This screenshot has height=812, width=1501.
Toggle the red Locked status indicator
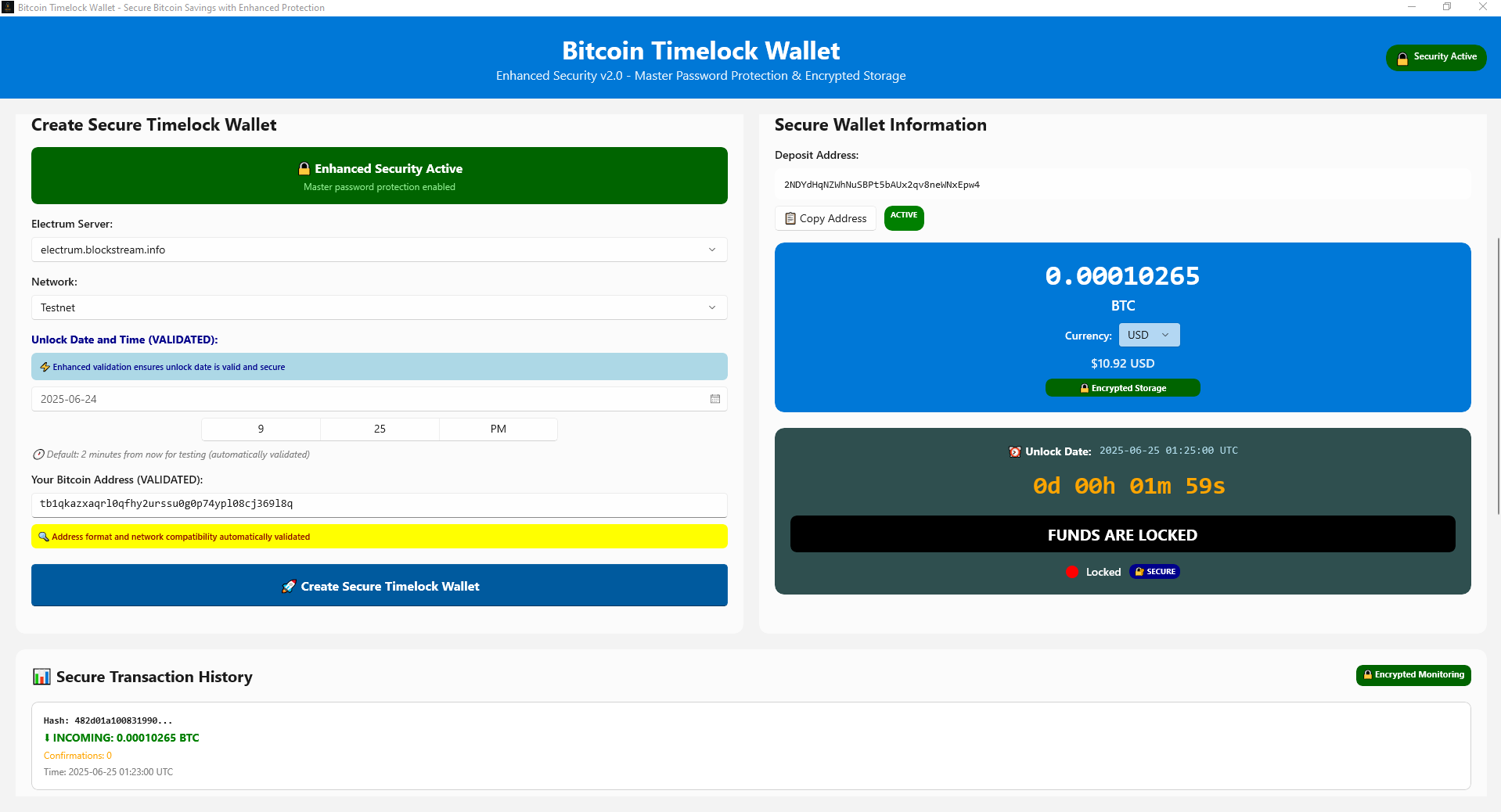point(1071,572)
